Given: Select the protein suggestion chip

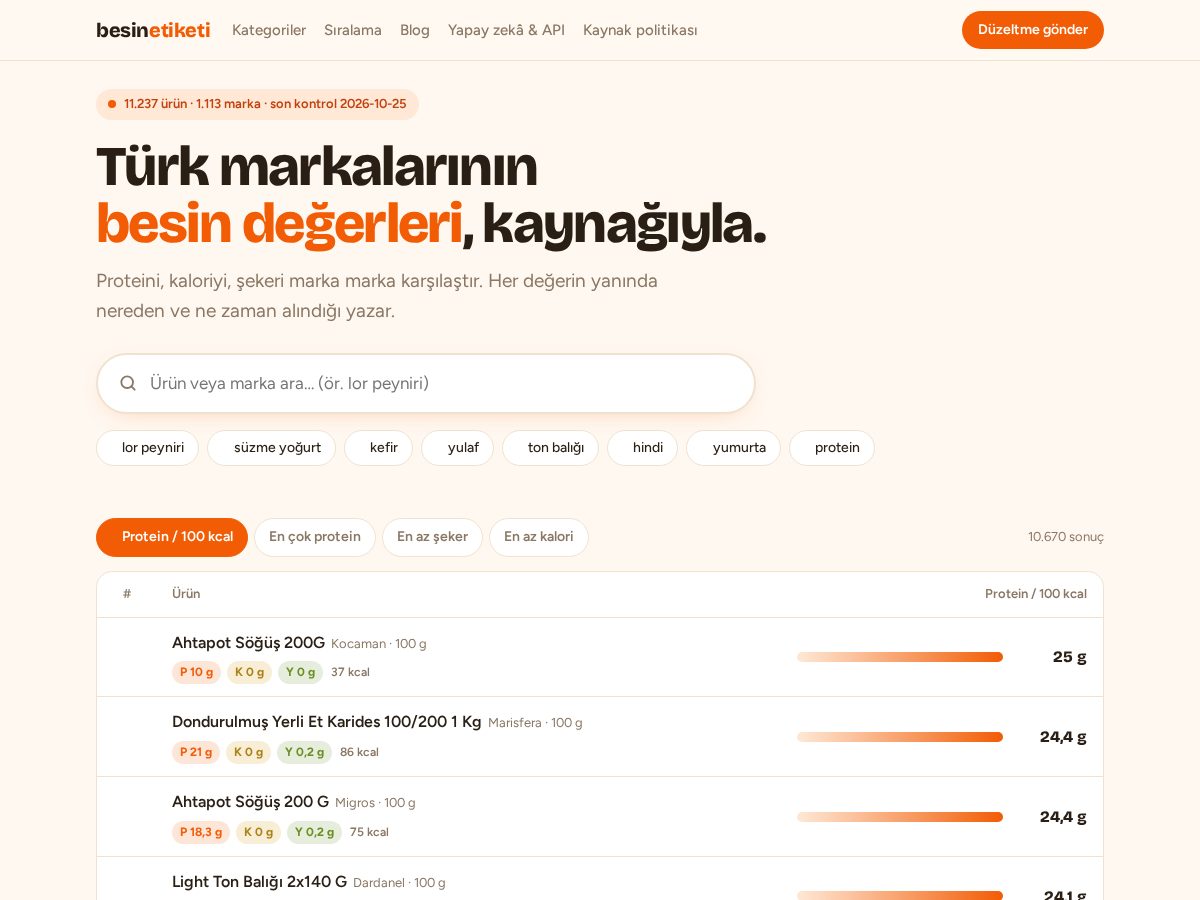Looking at the screenshot, I should pyautogui.click(x=832, y=448).
